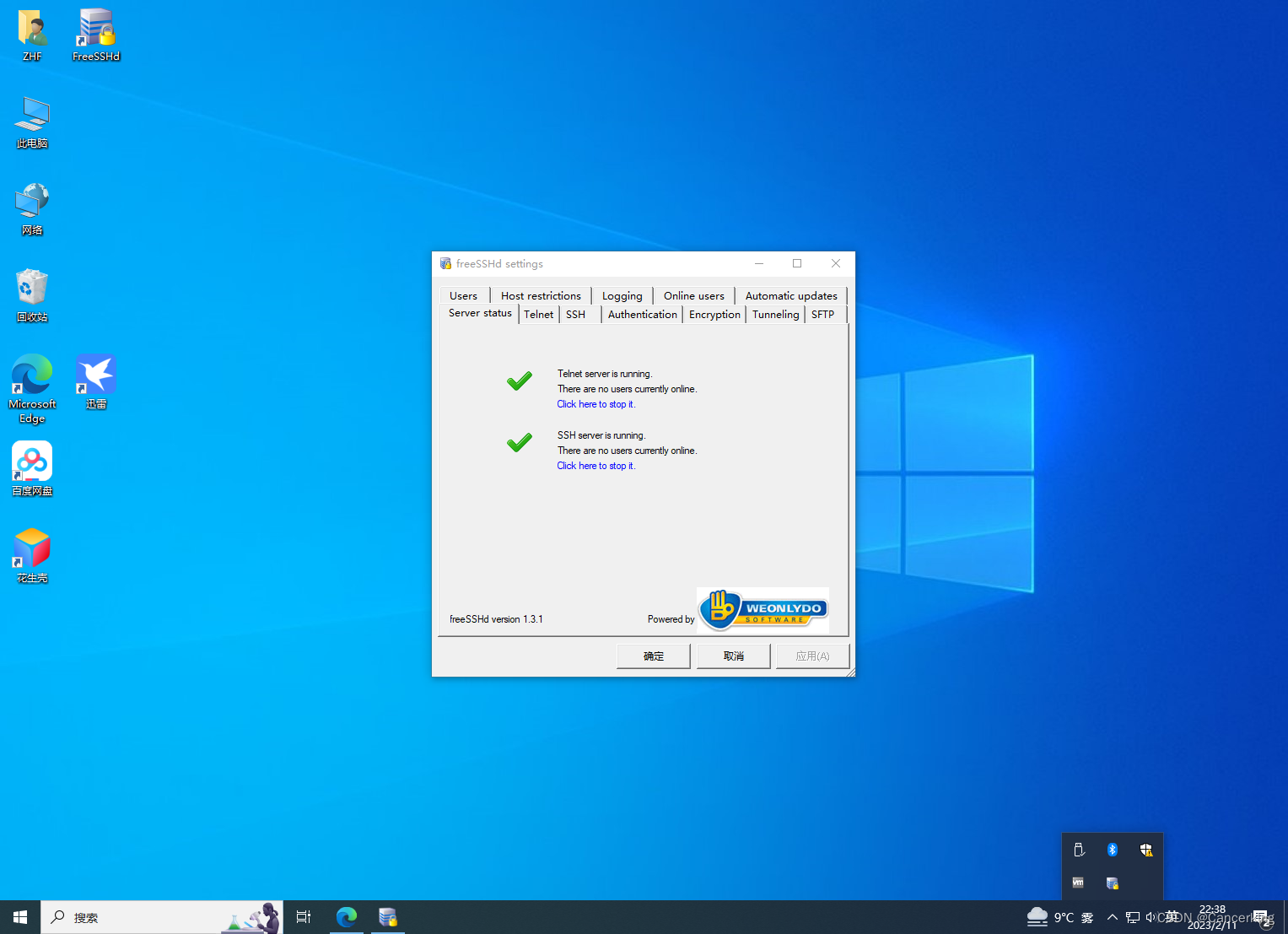Switch to the SSH tab
Image resolution: width=1288 pixels, height=934 pixels.
tap(575, 314)
